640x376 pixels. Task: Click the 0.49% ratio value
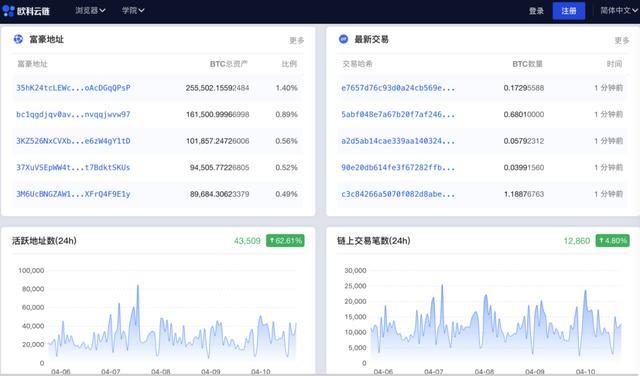tap(287, 194)
